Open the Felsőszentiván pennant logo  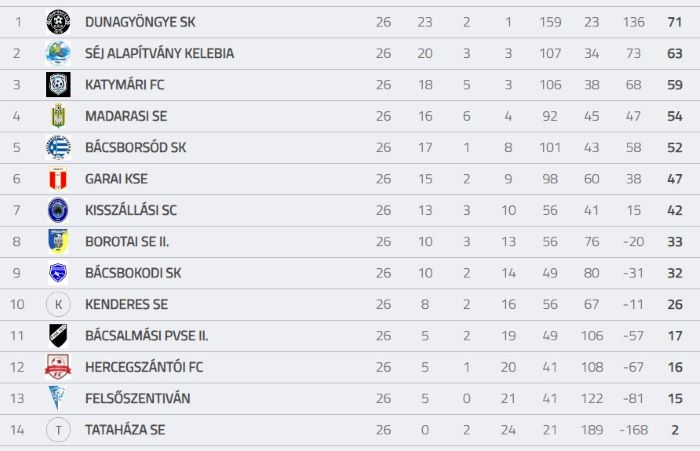click(57, 398)
